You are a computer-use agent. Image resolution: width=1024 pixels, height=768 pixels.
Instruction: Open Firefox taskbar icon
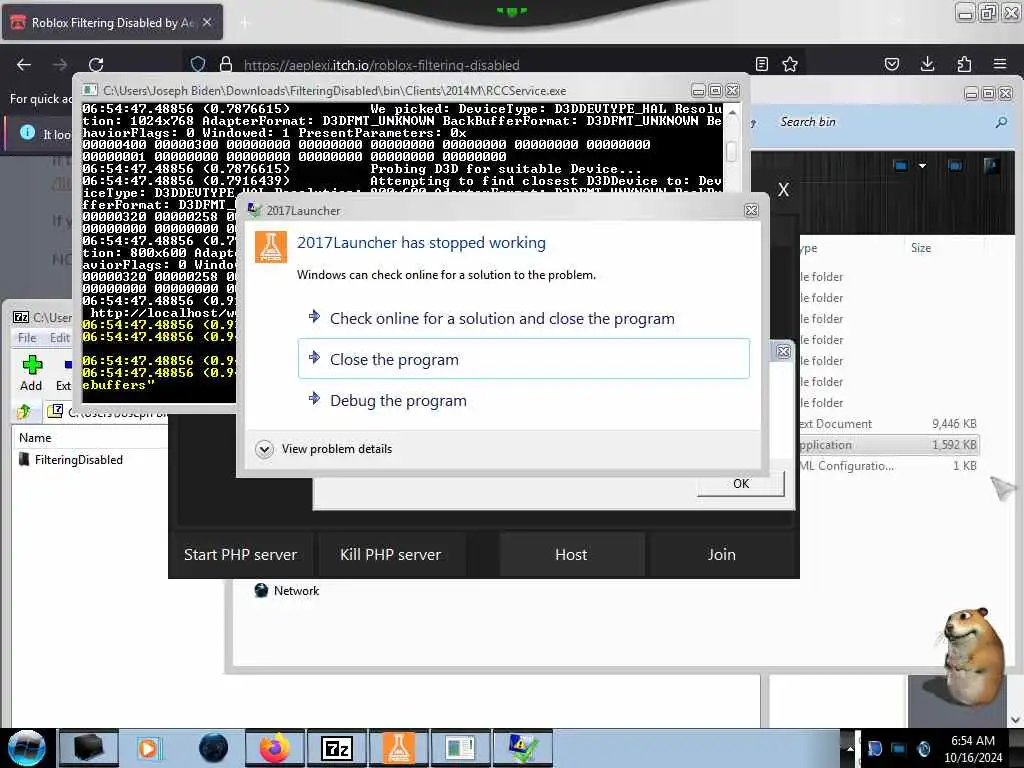click(x=275, y=748)
